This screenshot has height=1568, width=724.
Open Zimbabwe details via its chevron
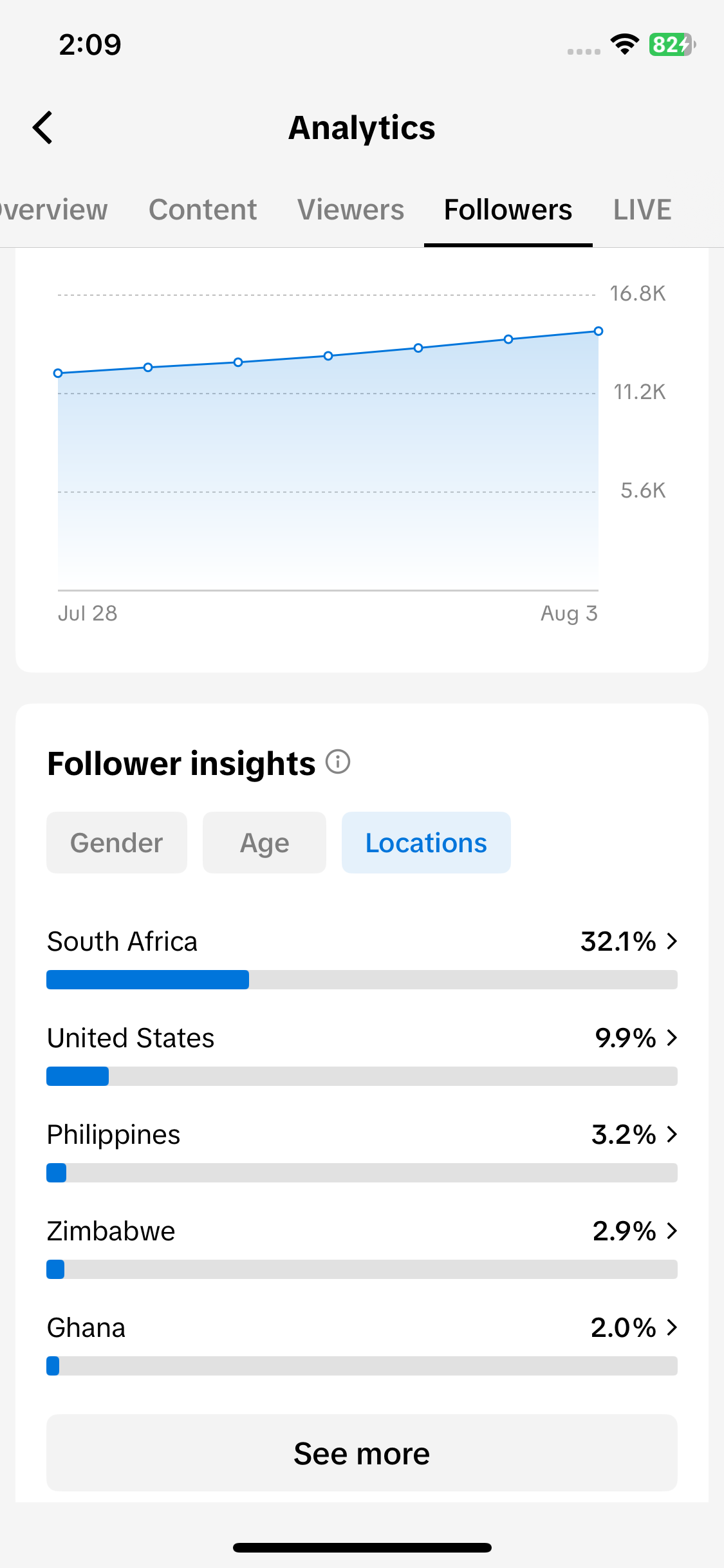pos(672,1231)
